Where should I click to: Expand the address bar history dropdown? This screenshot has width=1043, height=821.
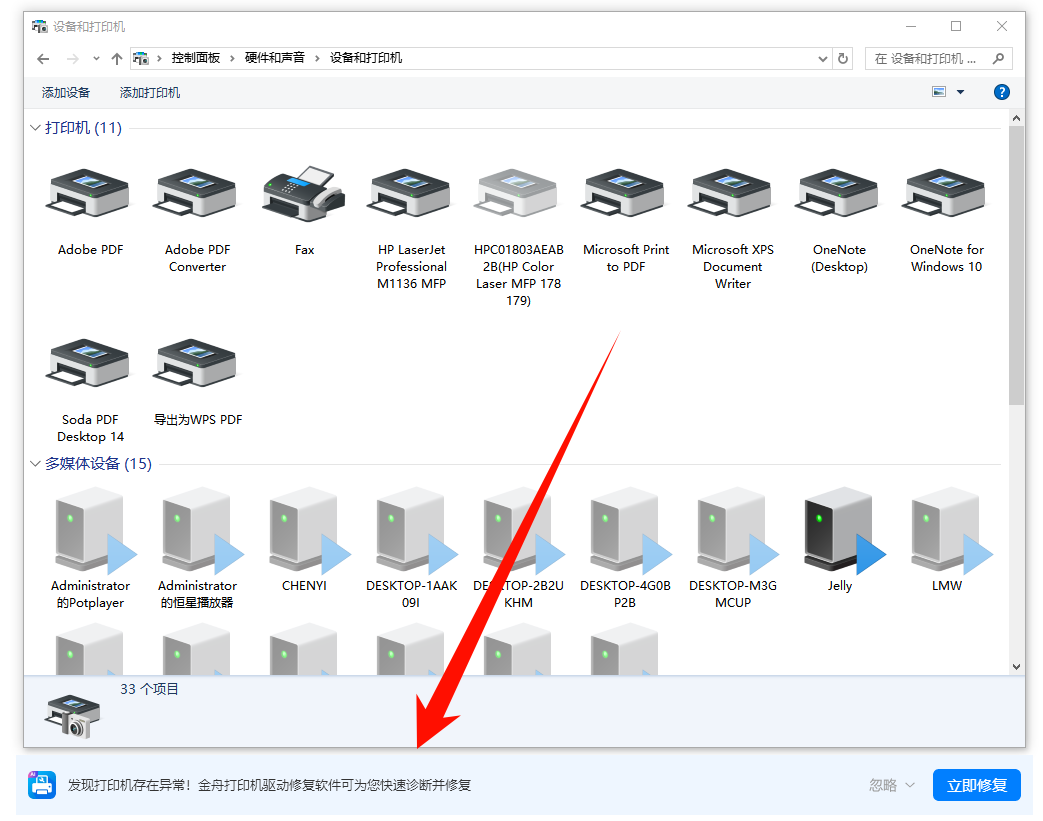[822, 58]
